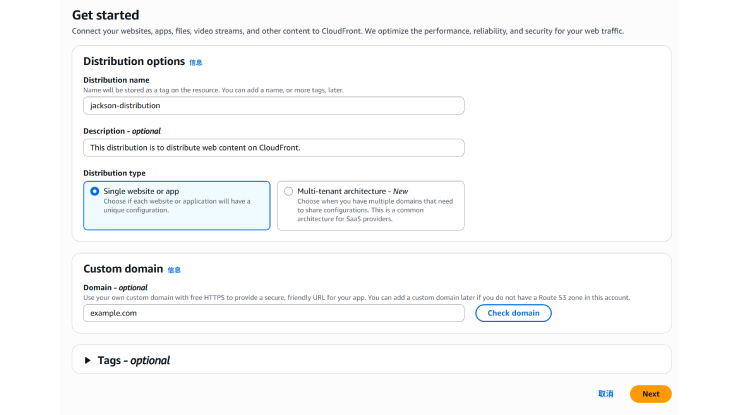
Task: Click the Domain field showing example.com
Action: [x=273, y=313]
